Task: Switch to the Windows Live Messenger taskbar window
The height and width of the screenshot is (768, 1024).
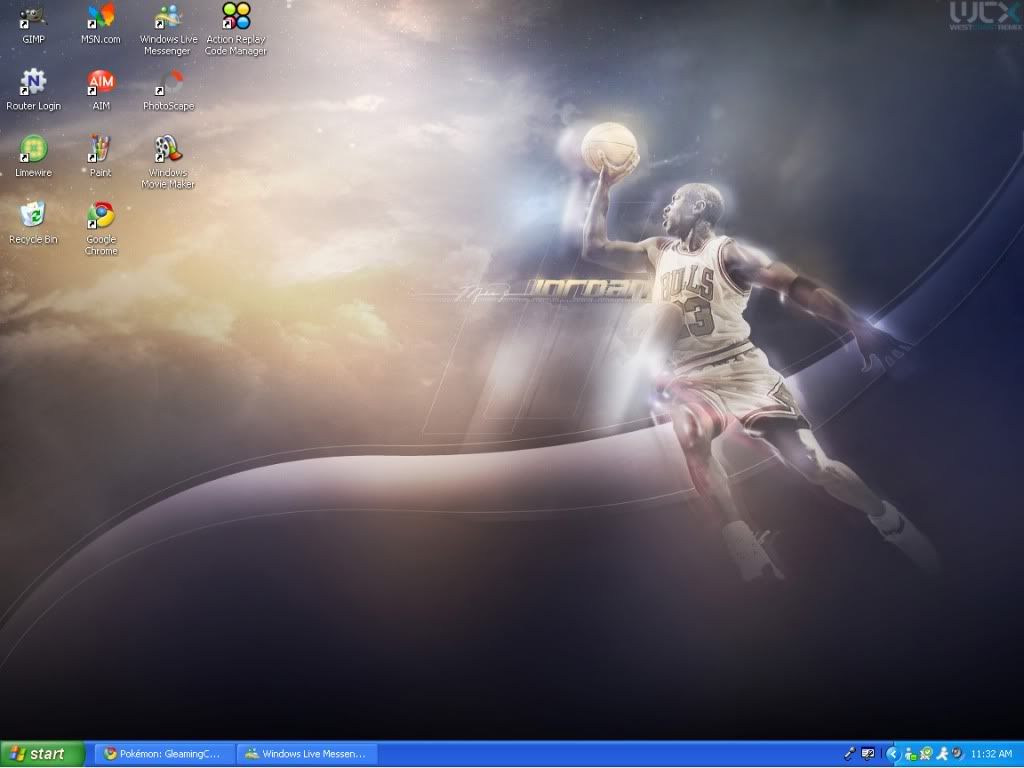Action: [305, 753]
